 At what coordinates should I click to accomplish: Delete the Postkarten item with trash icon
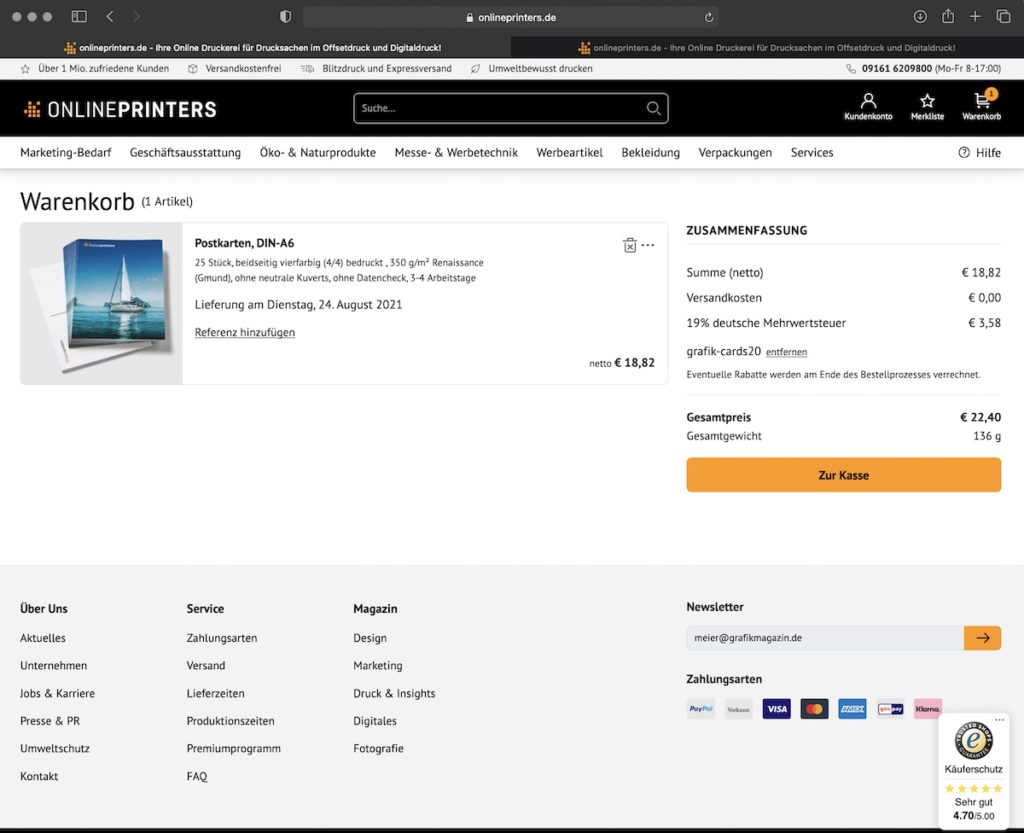[x=630, y=245]
